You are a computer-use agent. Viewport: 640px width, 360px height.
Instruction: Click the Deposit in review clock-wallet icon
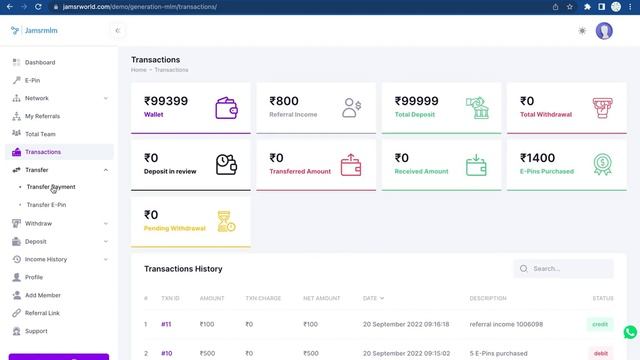227,164
